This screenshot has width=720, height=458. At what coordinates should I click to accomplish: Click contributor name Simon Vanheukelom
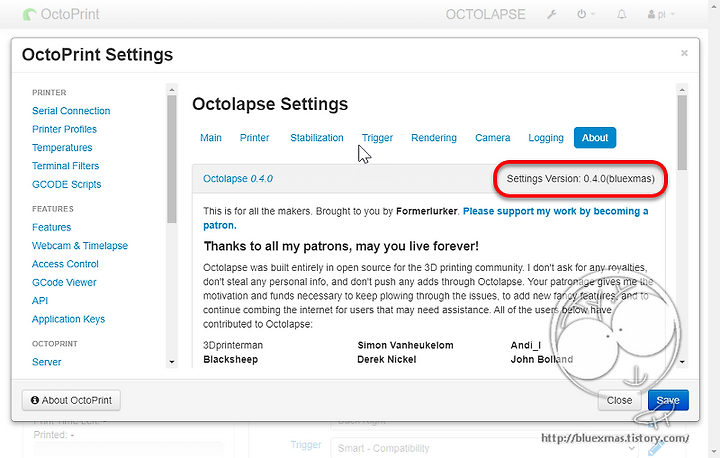[405, 345]
